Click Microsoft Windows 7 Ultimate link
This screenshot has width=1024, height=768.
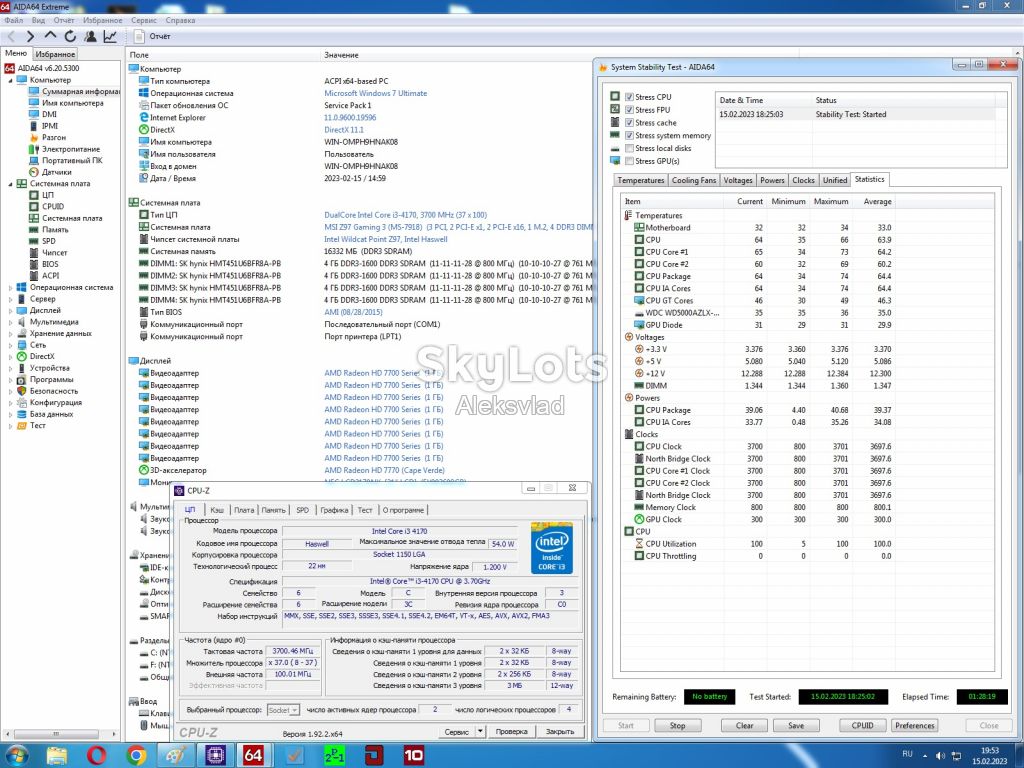point(376,93)
